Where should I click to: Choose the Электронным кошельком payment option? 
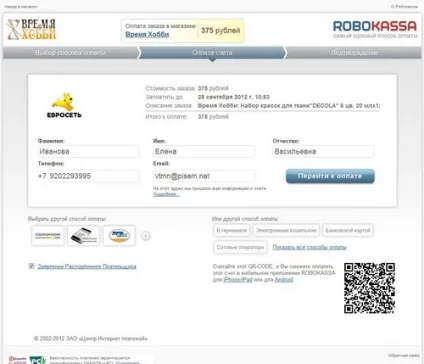[286, 230]
